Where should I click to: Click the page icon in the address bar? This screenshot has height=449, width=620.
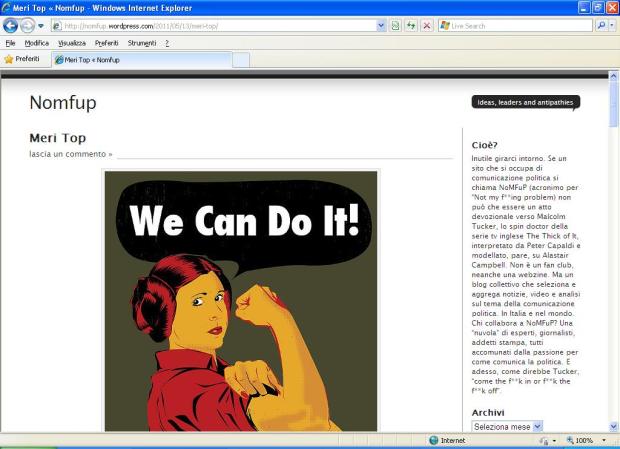click(x=57, y=26)
